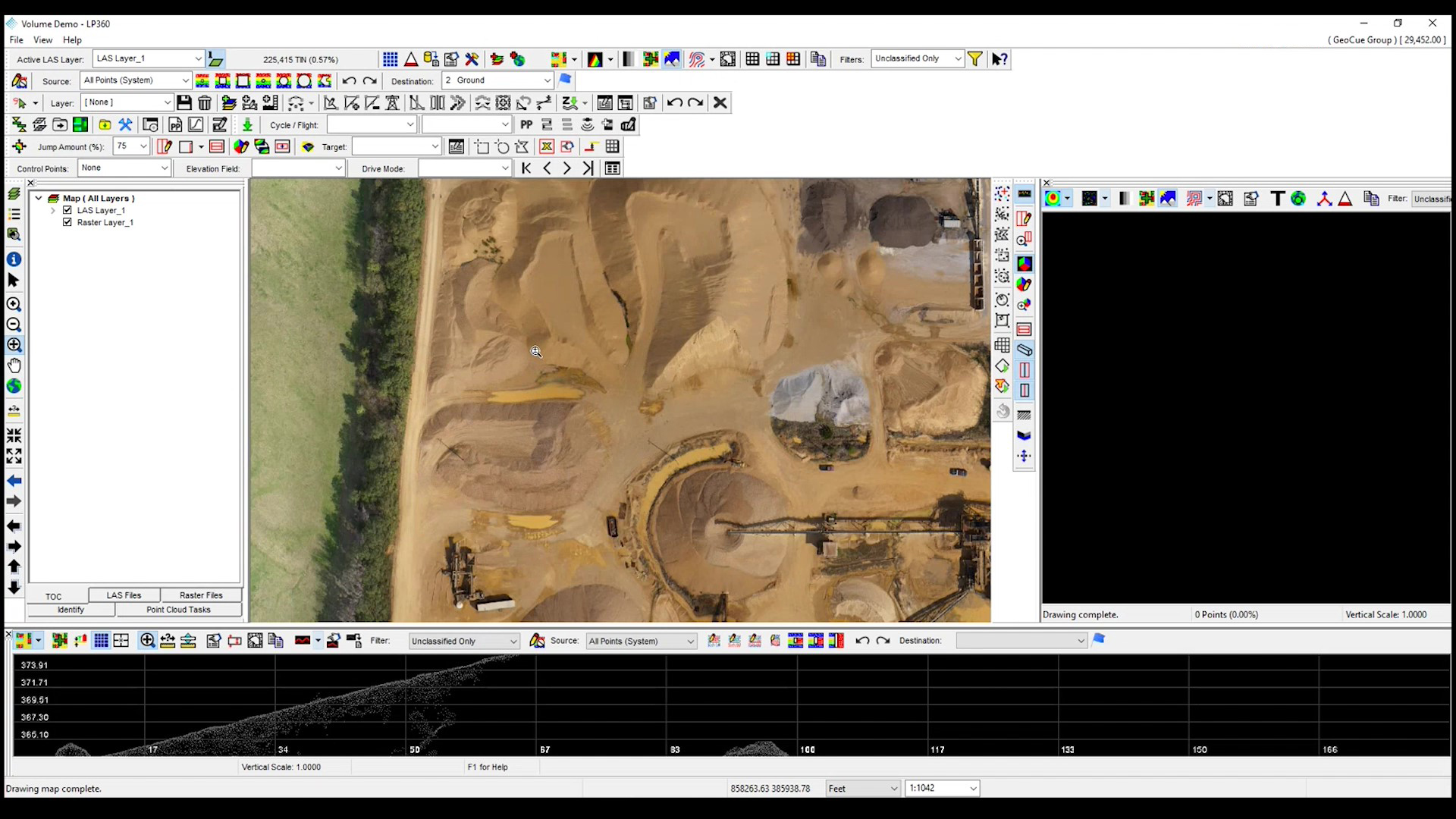Click the scale input showing 1:1042
The image size is (1456, 819).
tap(942, 788)
